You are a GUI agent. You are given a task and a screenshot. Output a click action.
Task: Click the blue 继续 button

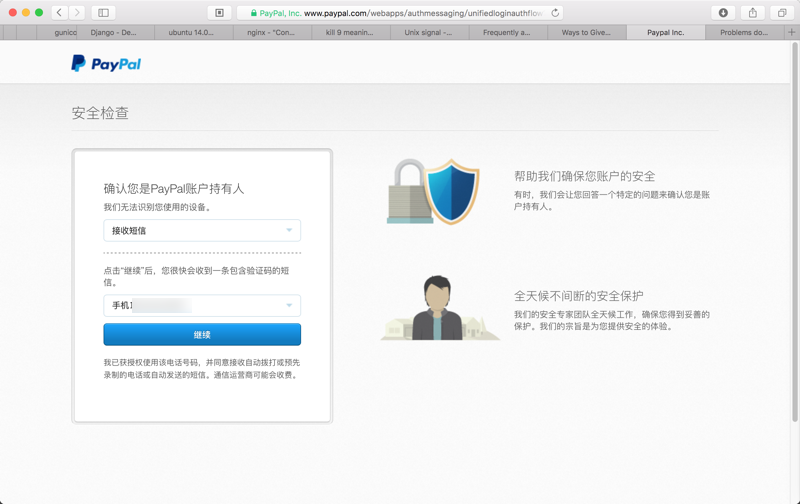click(x=202, y=335)
